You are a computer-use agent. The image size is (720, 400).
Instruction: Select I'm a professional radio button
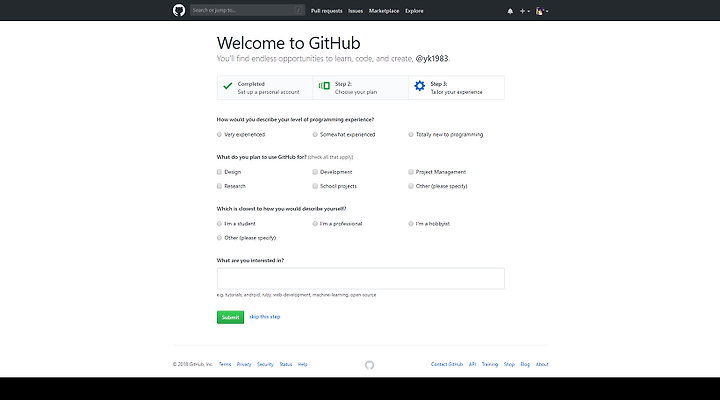pos(315,224)
